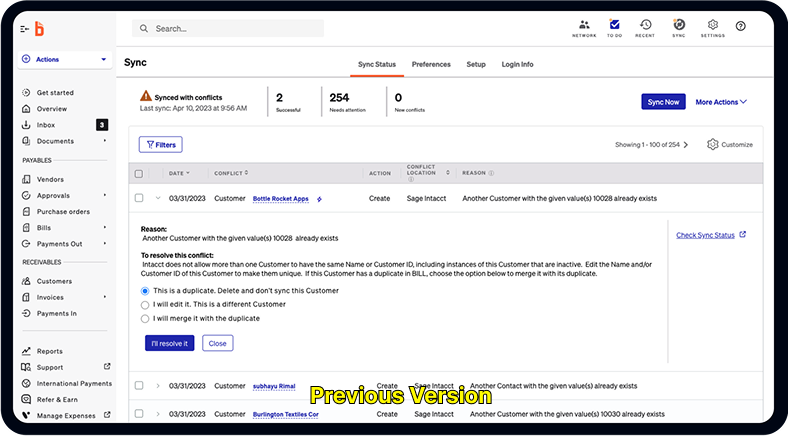Image resolution: width=788 pixels, height=436 pixels.
Task: Open Bills in sidebar
Action: [x=44, y=228]
